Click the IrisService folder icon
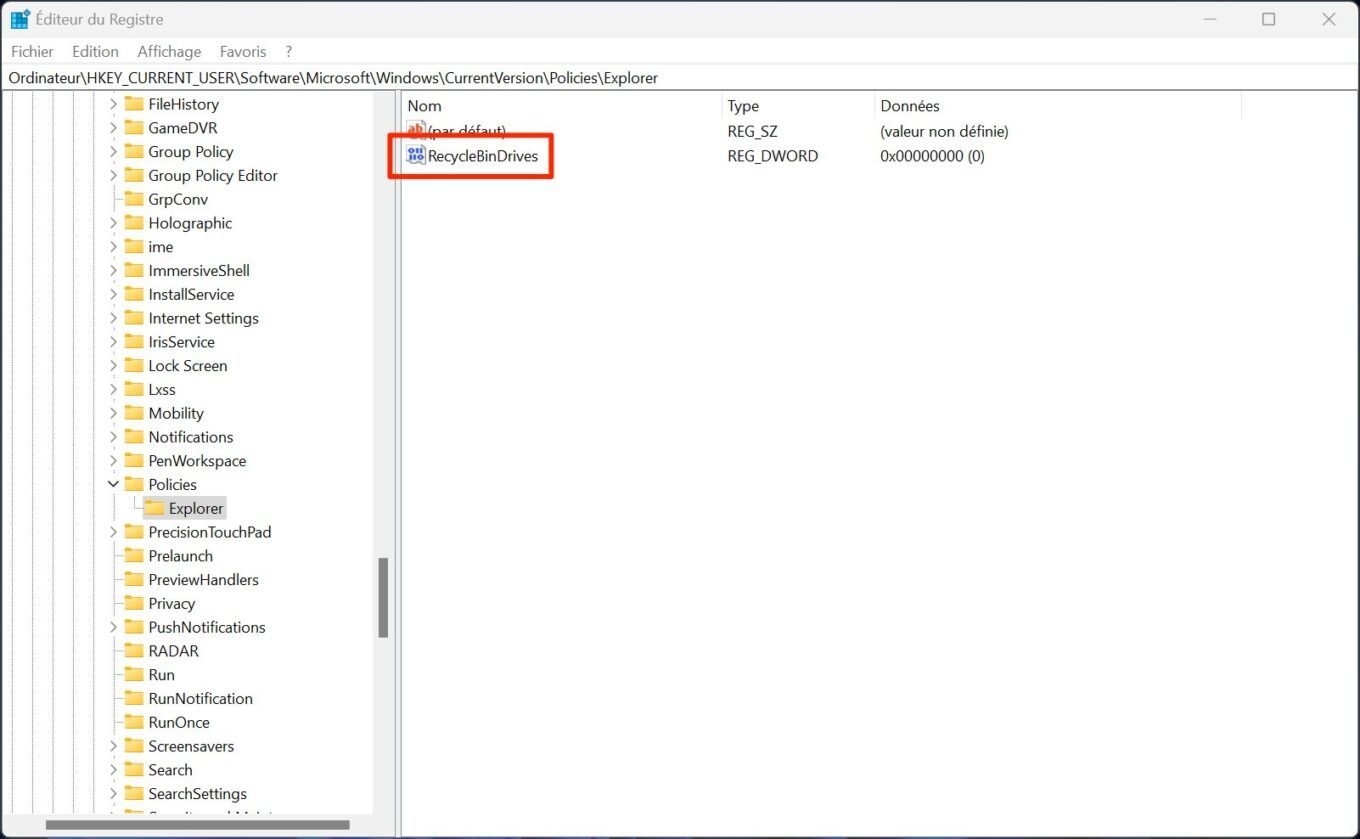Image resolution: width=1360 pixels, height=839 pixels. (134, 342)
